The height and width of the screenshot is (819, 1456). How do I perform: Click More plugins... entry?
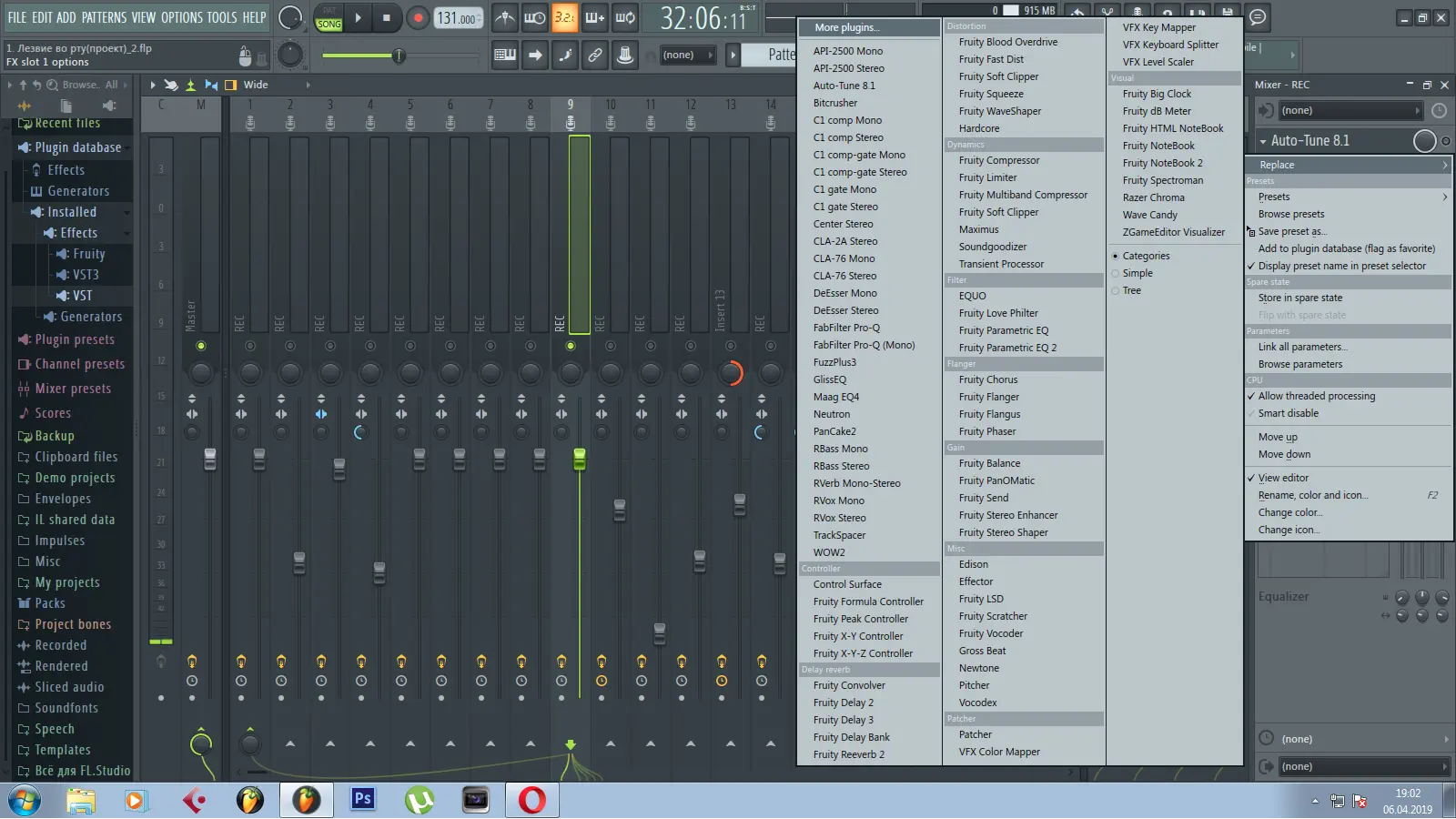pos(869,27)
